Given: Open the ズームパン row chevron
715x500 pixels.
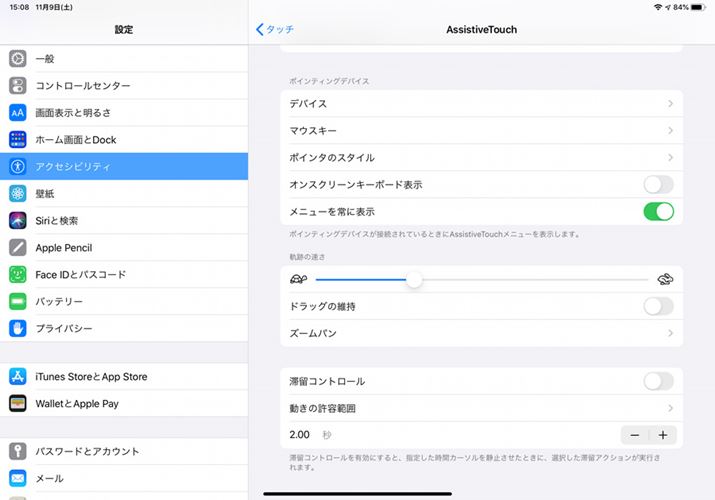Looking at the screenshot, I should click(670, 333).
